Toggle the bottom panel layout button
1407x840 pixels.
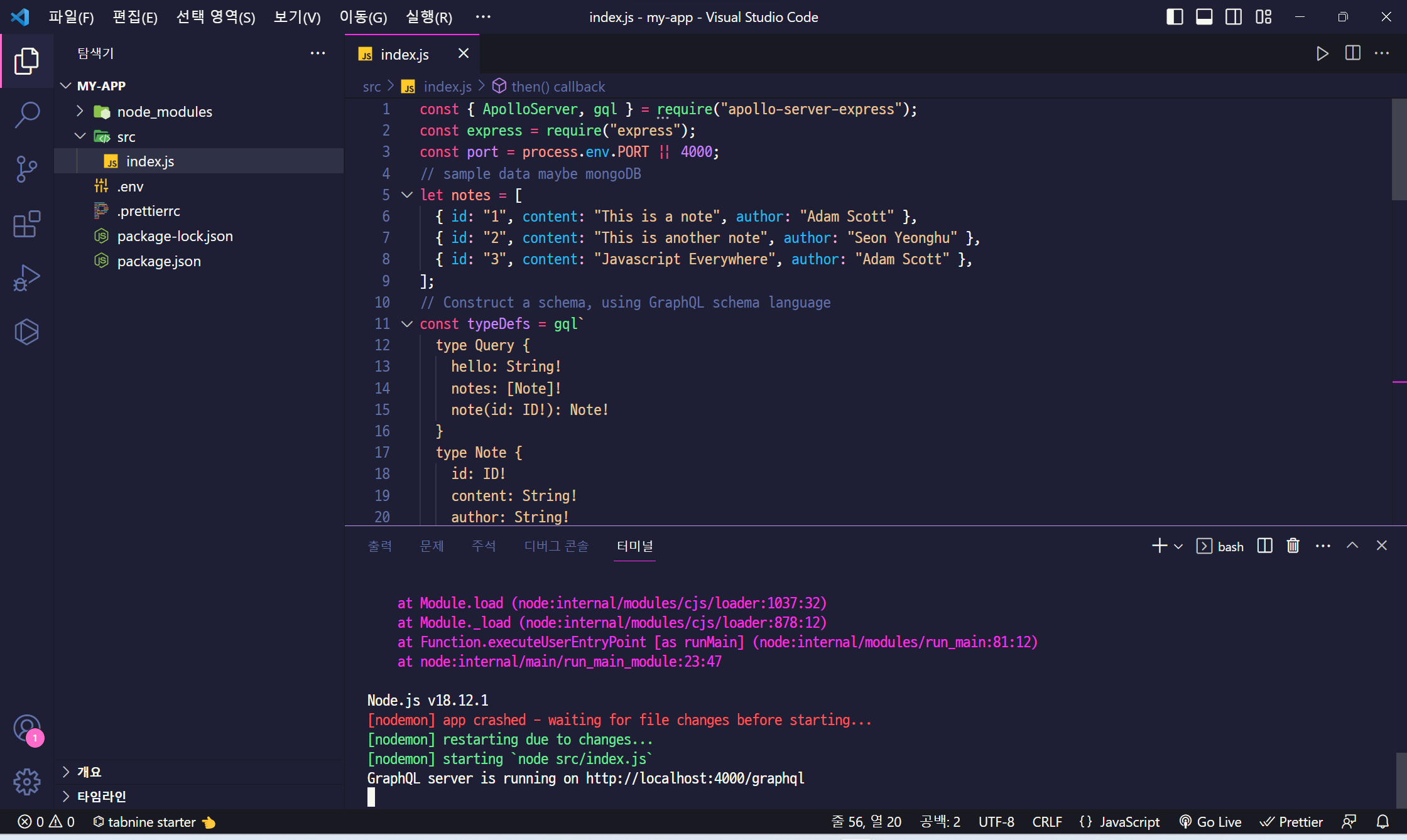pos(1204,17)
